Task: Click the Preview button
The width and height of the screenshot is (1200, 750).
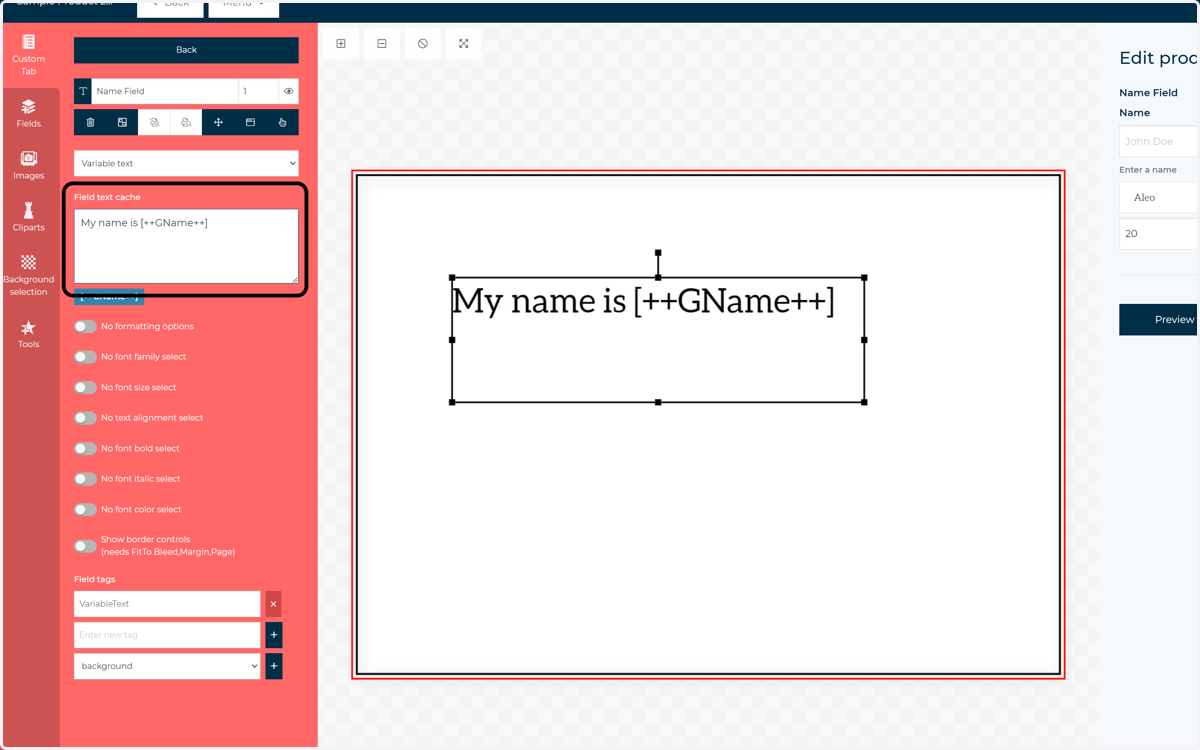Action: (x=1159, y=320)
